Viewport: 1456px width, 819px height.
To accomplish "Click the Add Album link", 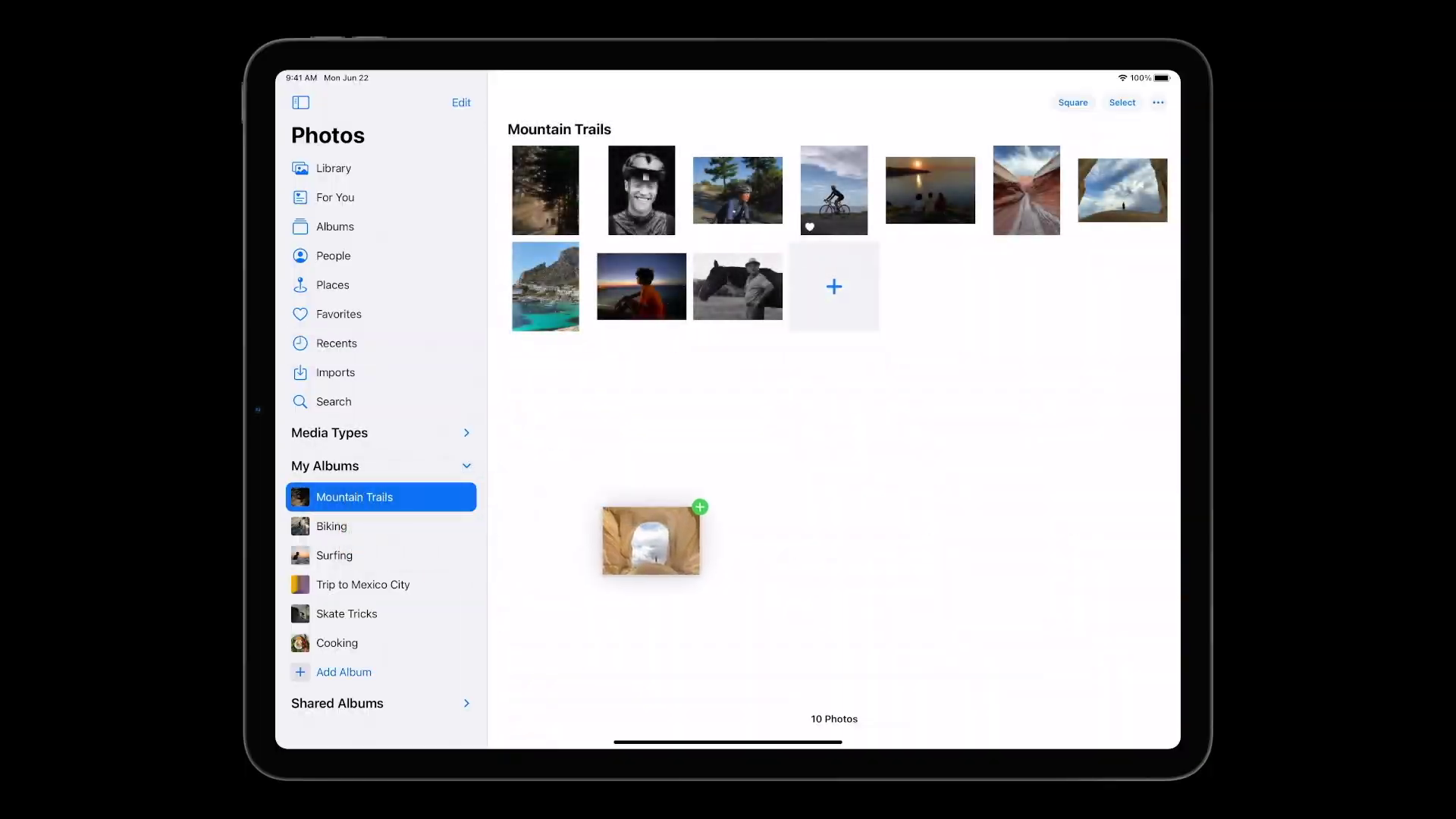I will click(343, 672).
